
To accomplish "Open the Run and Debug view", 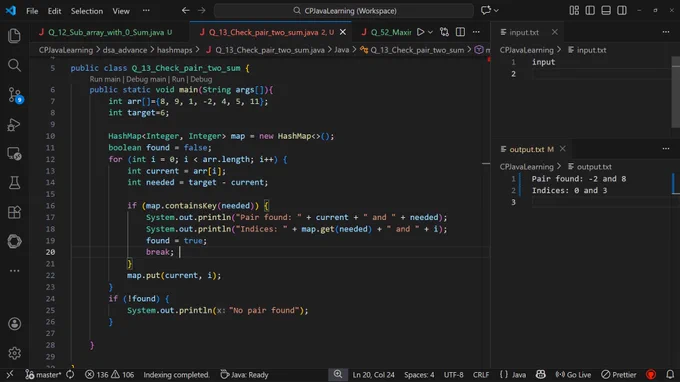I will click(14, 125).
